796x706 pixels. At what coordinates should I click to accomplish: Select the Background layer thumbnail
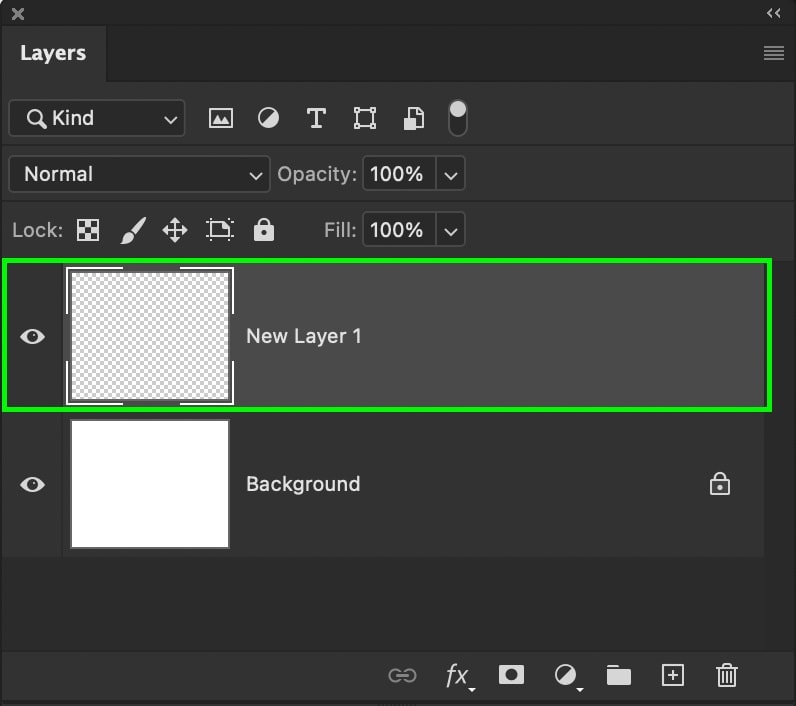pos(150,484)
